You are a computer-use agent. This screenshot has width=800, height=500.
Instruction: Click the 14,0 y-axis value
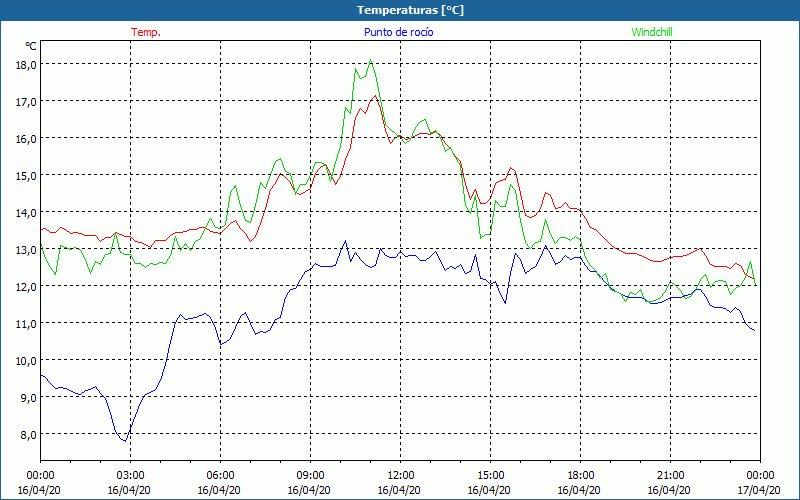(26, 212)
